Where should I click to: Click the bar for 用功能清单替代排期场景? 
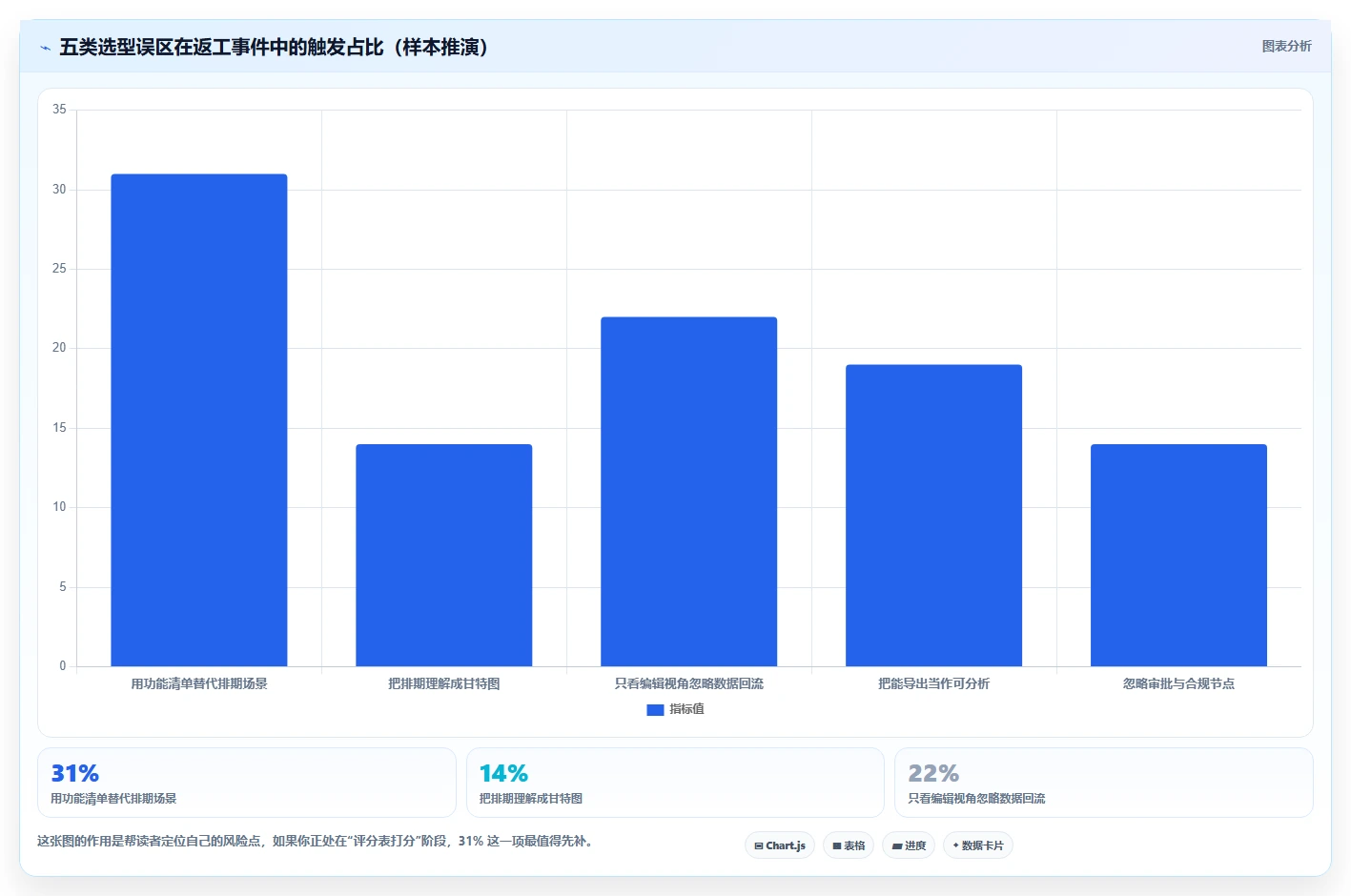[x=199, y=420]
